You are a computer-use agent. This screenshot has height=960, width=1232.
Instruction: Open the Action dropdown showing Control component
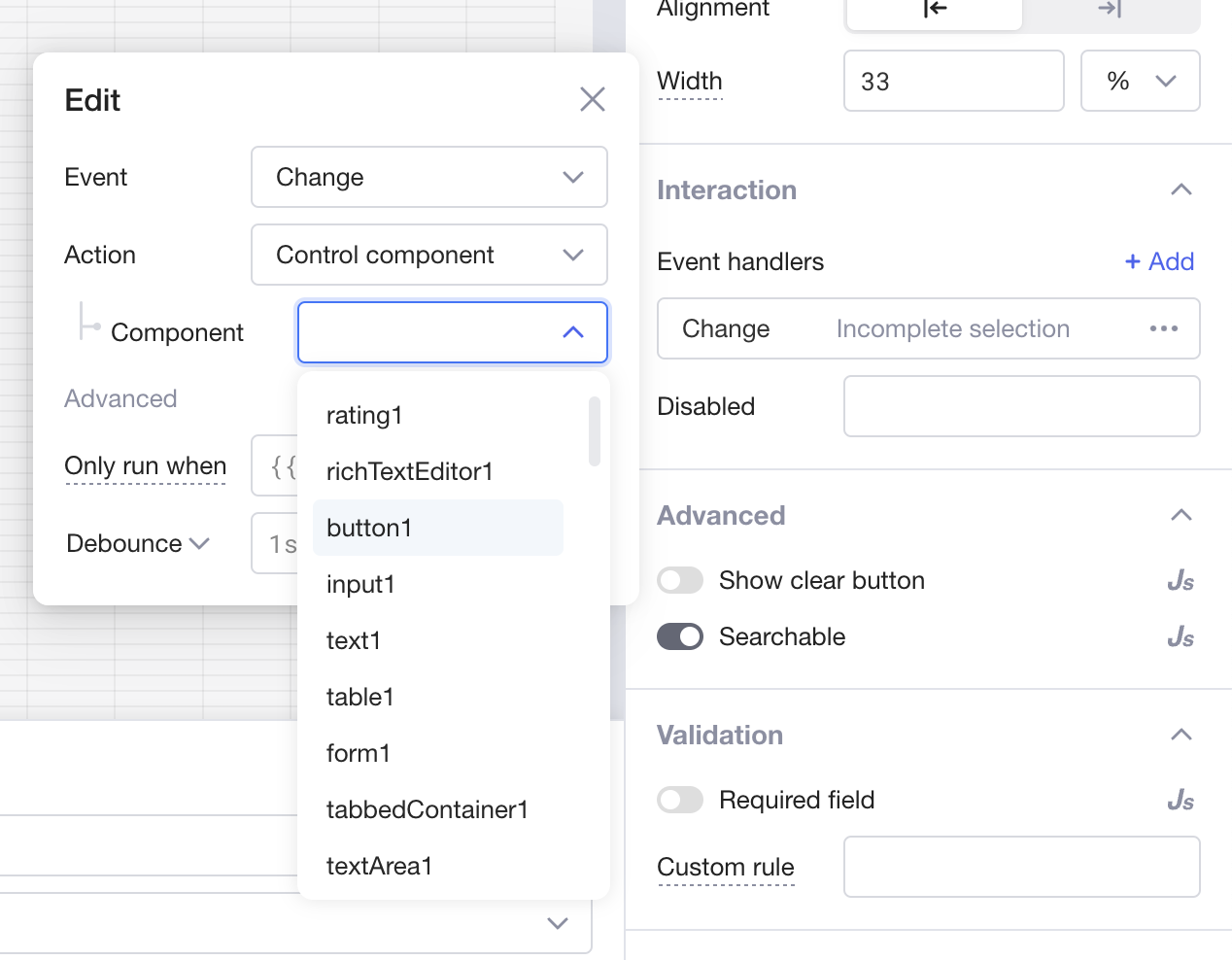tap(428, 255)
